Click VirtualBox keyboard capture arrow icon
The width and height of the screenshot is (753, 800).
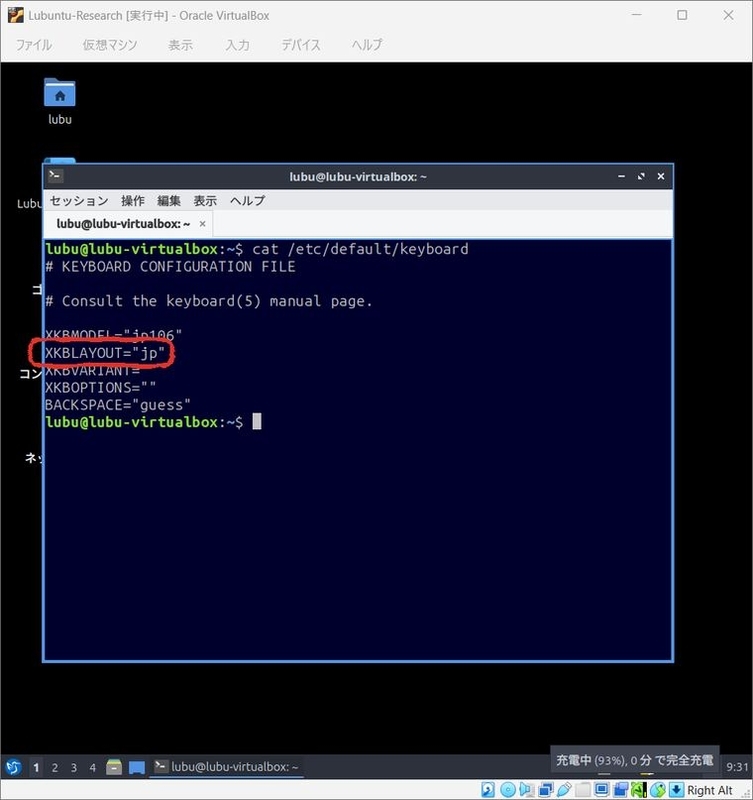[676, 789]
